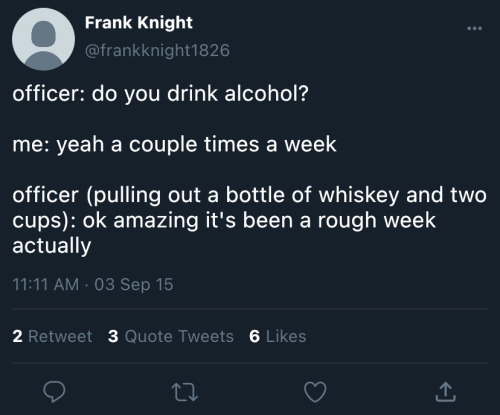Image resolution: width=500 pixels, height=415 pixels.
Task: Click the 03 Sep 15 date
Action: [134, 284]
